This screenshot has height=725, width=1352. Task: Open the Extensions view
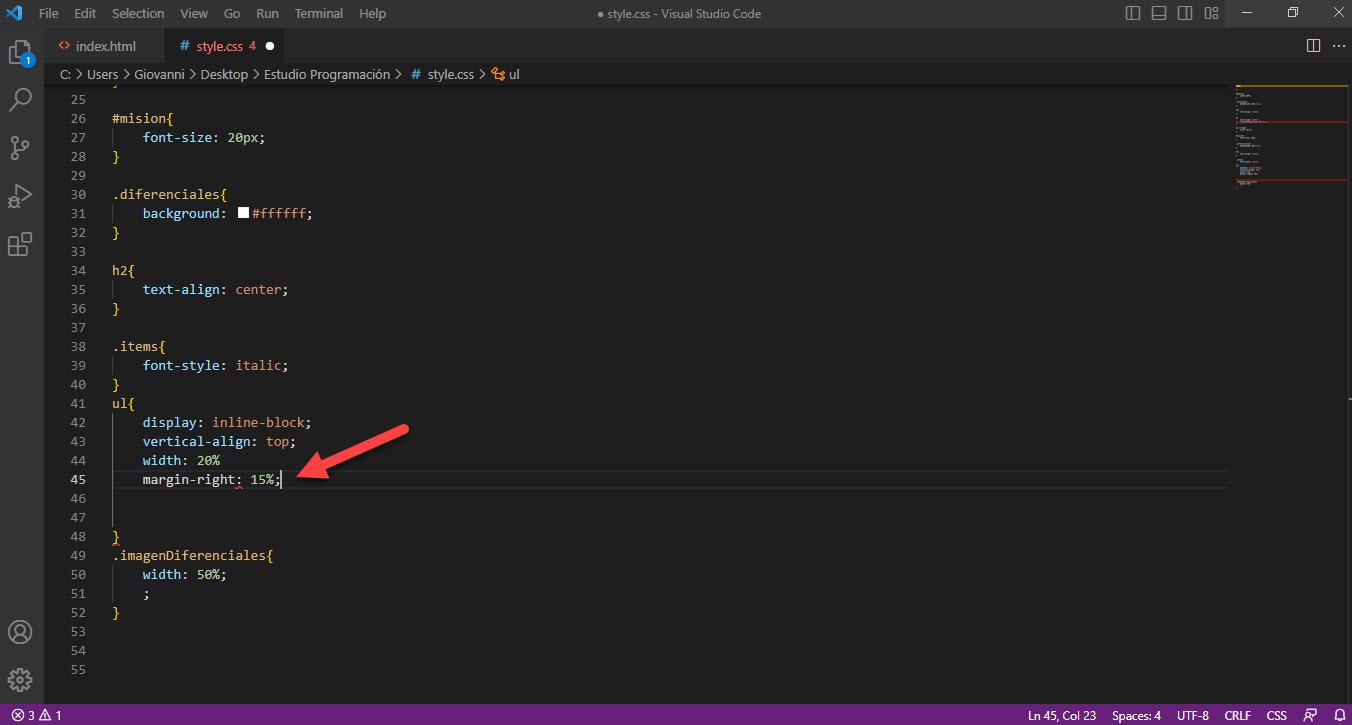click(20, 244)
